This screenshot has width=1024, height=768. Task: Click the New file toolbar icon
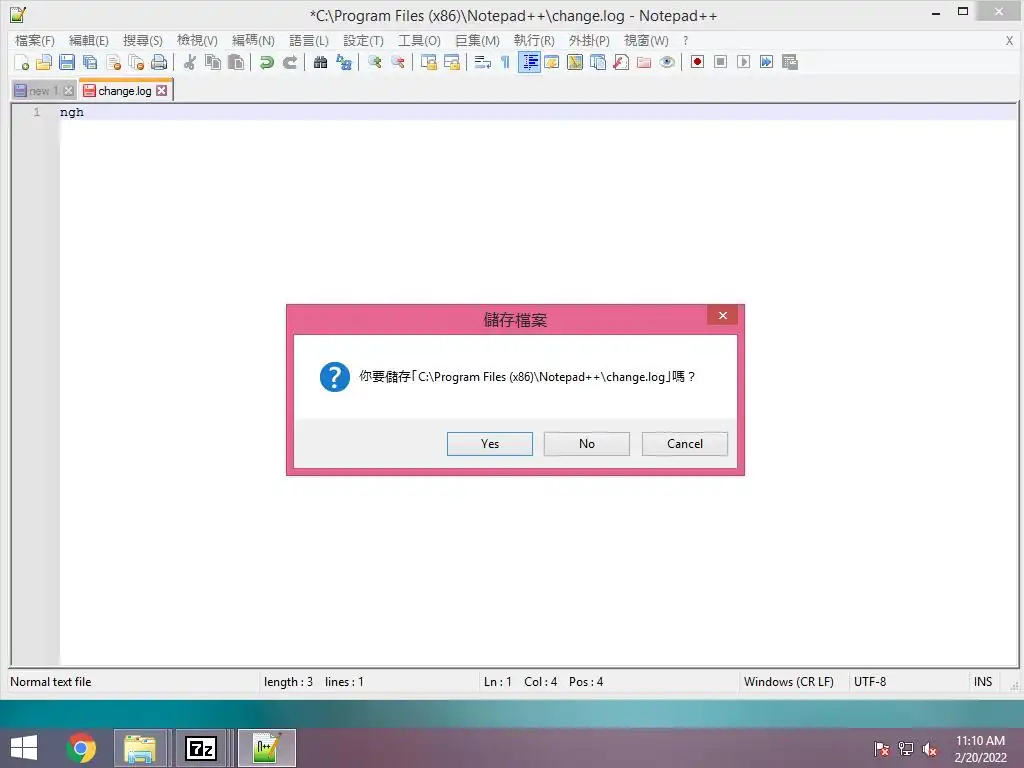[x=22, y=62]
